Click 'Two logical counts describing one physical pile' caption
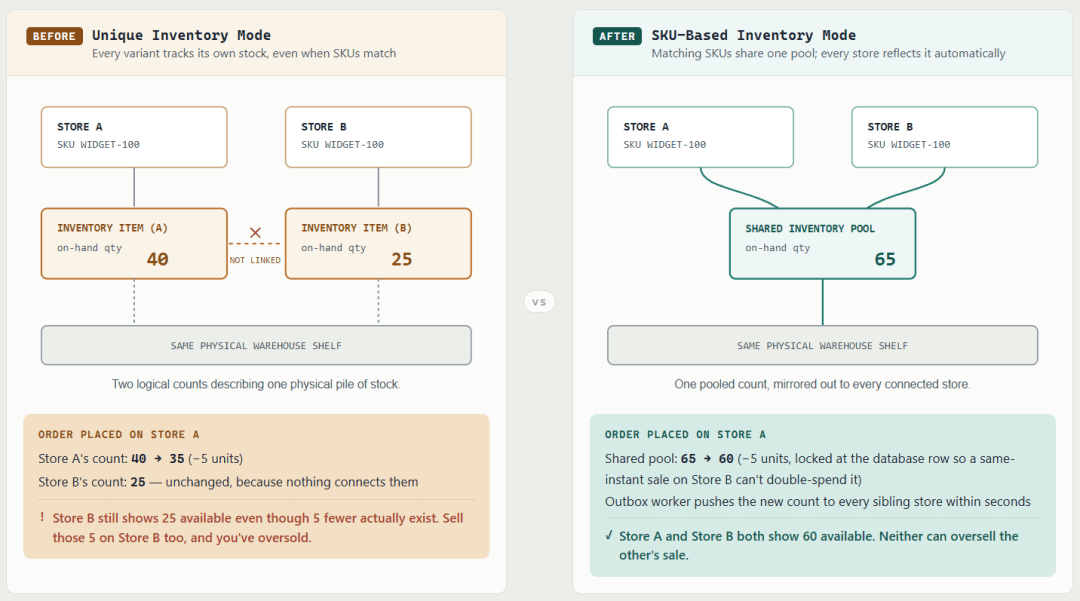 (x=256, y=384)
